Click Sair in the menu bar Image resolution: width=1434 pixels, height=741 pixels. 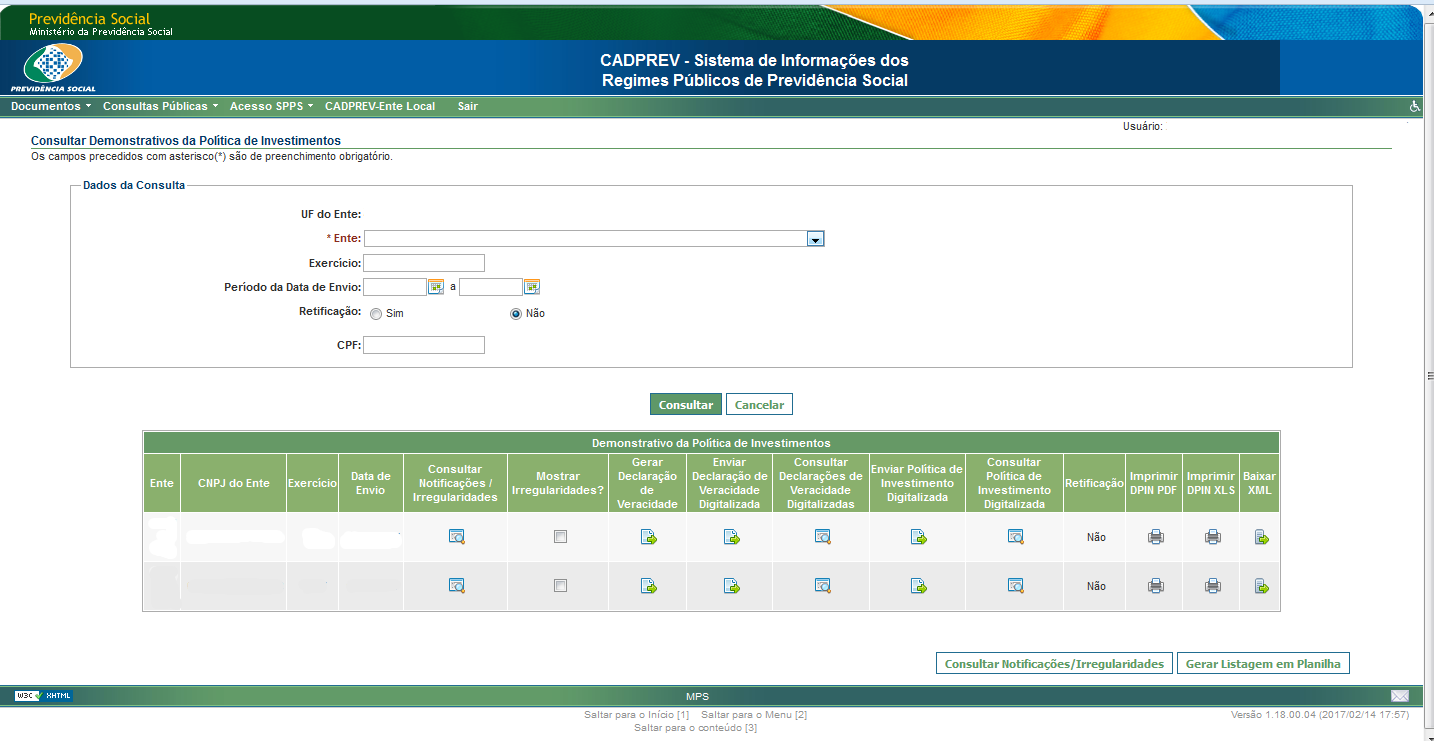tap(467, 106)
